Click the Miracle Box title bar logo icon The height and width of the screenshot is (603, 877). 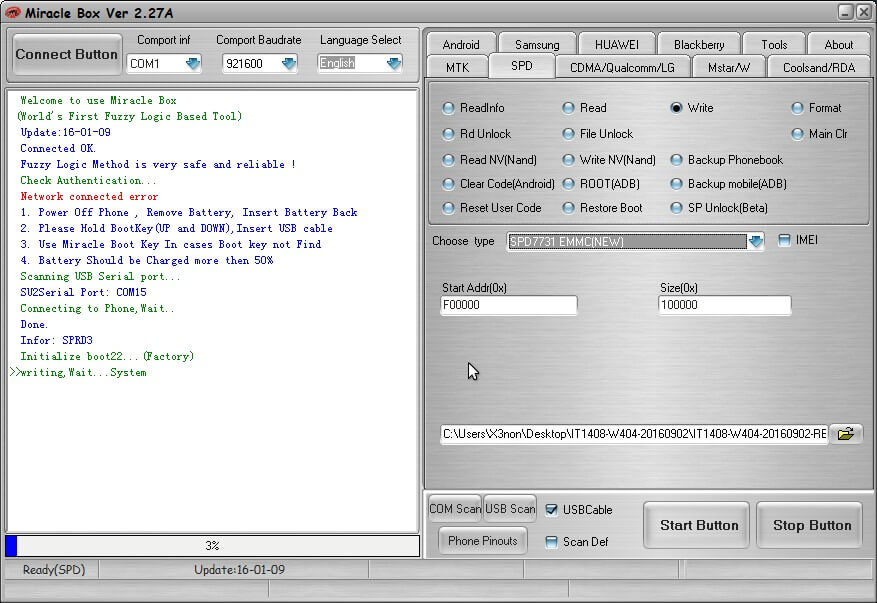tap(12, 12)
